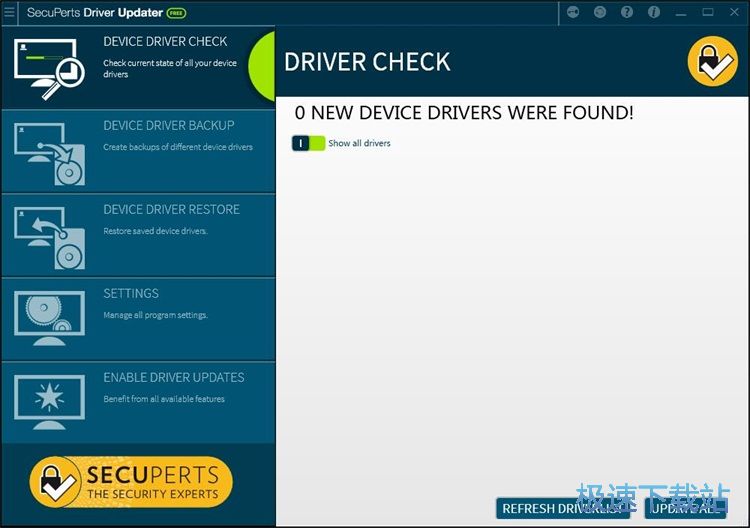Viewport: 750px width, 528px height.
Task: Toggle the Show all drivers switch
Action: click(309, 143)
